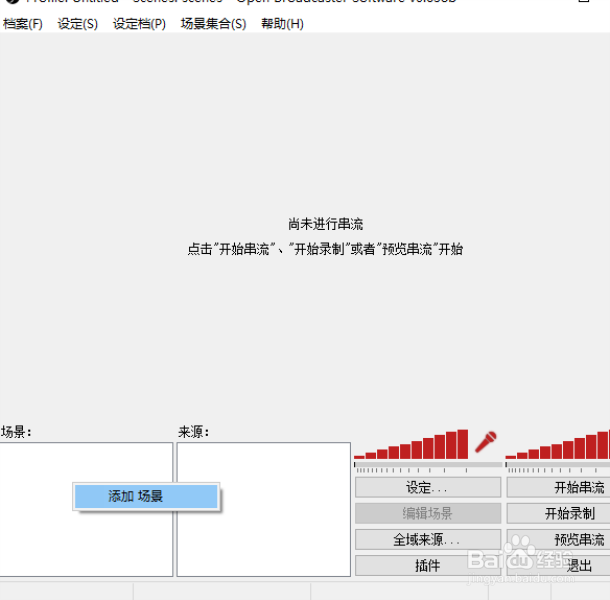This screenshot has height=600, width=610.
Task: Choose 添加 场景 in context menu
Action: [x=146, y=496]
